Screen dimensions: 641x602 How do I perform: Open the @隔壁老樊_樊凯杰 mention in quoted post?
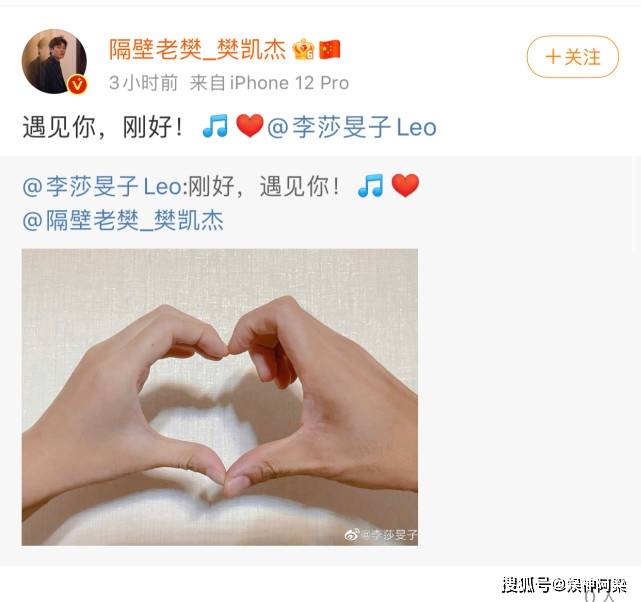tap(123, 221)
